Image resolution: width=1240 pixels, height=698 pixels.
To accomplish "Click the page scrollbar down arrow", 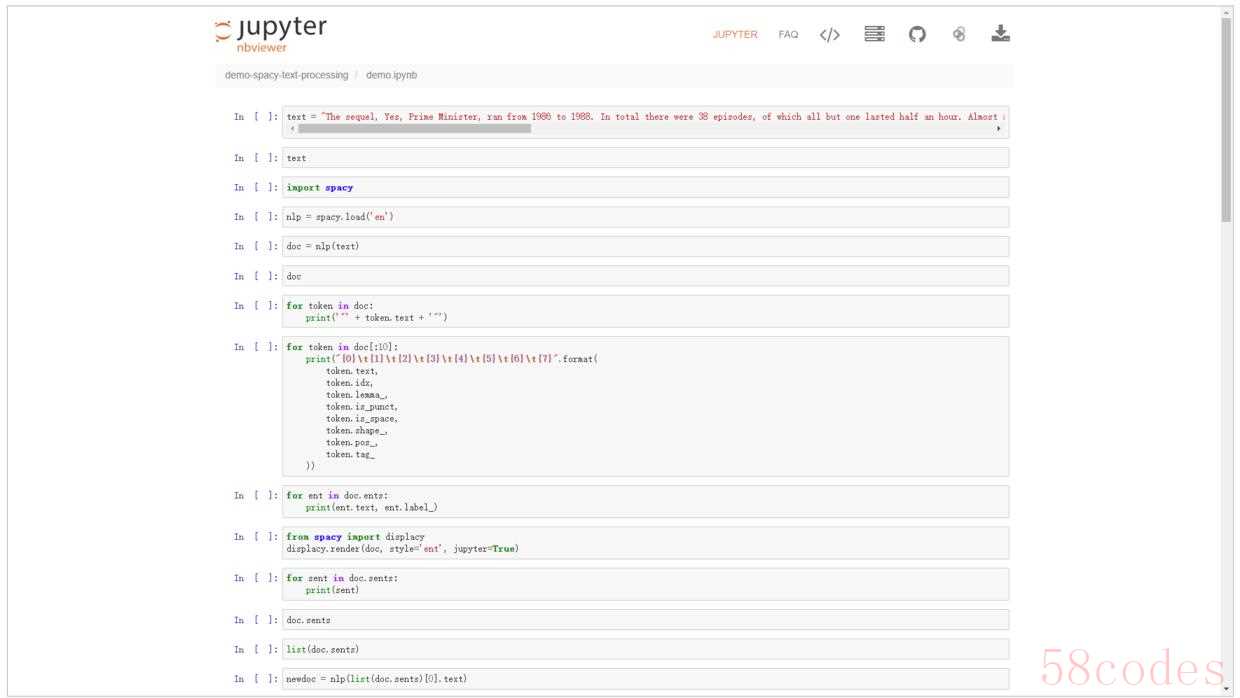I will pos(1226,689).
